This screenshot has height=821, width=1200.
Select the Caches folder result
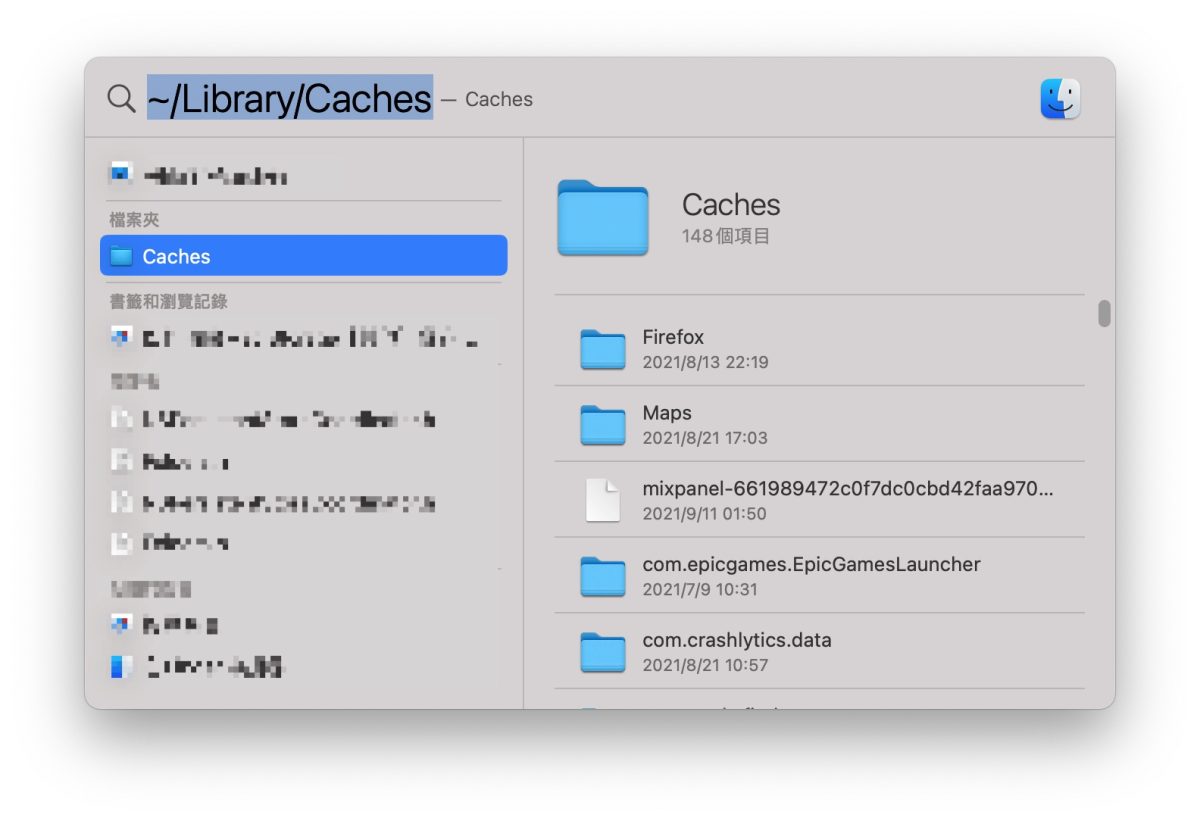[304, 256]
